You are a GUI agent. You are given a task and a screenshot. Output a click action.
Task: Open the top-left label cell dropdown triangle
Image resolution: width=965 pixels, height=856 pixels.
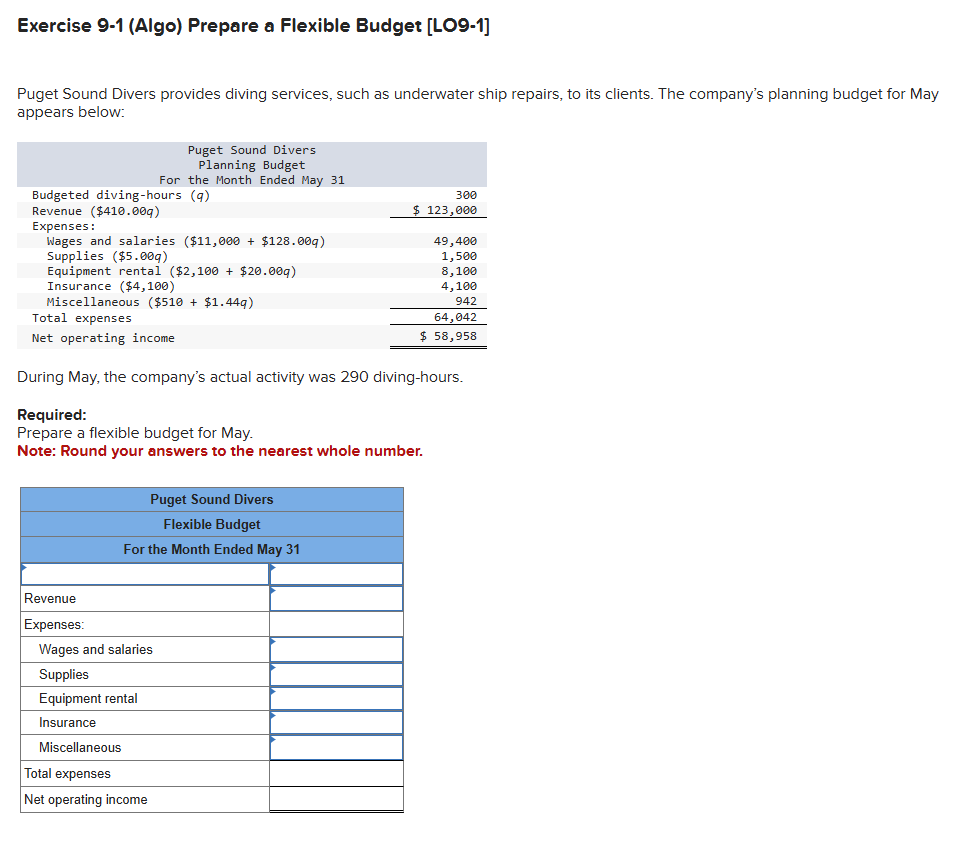click(23, 566)
